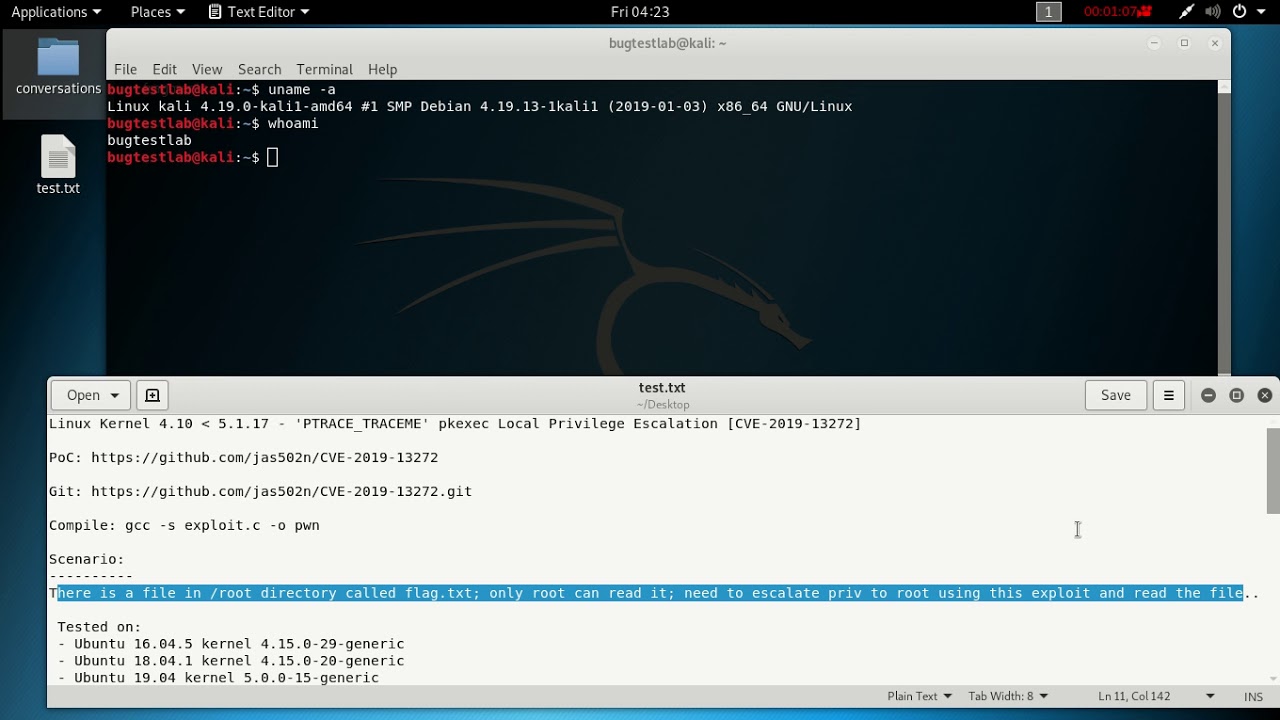Maximize the terminal window
1280x720 pixels.
coord(1185,43)
